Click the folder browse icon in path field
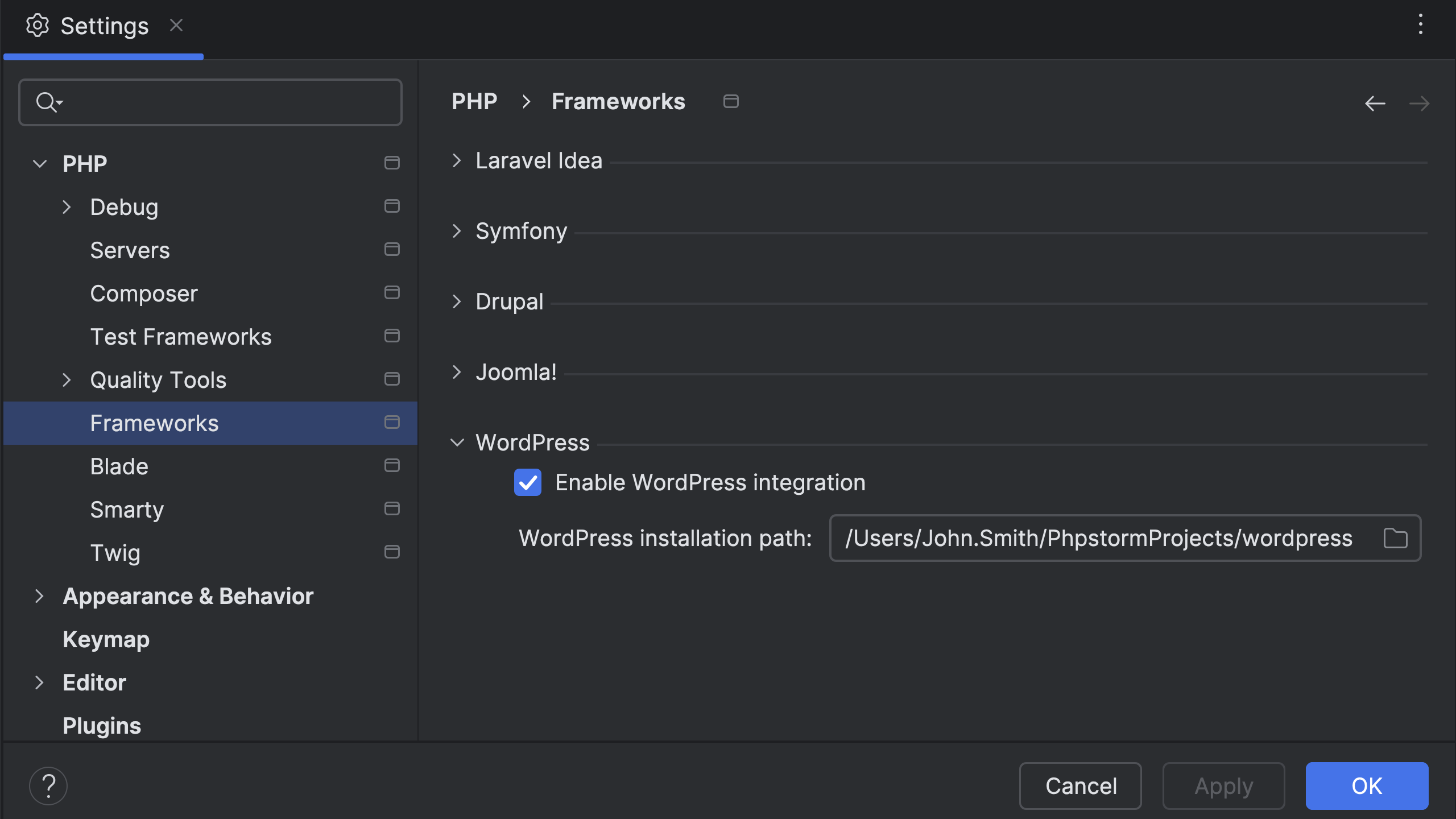The height and width of the screenshot is (819, 1456). pyautogui.click(x=1395, y=538)
